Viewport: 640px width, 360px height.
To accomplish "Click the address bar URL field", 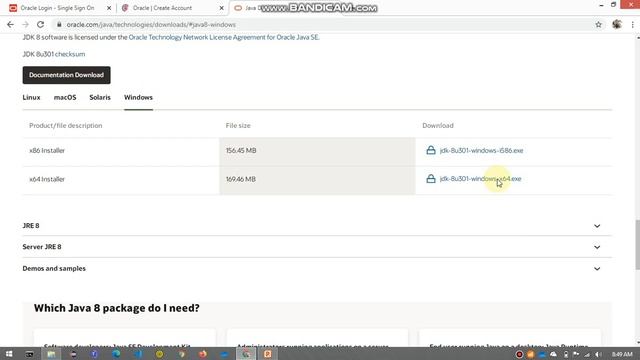I will [x=322, y=24].
